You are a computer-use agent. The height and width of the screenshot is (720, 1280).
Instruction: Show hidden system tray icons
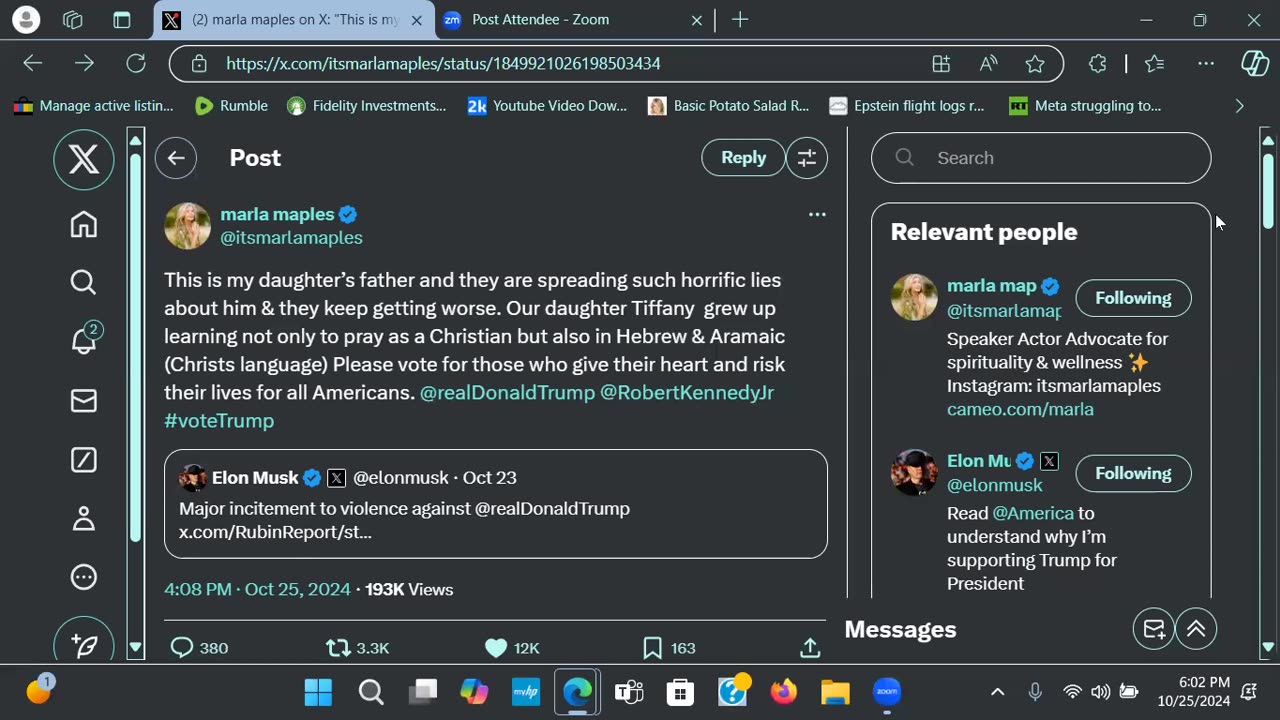[x=997, y=692]
